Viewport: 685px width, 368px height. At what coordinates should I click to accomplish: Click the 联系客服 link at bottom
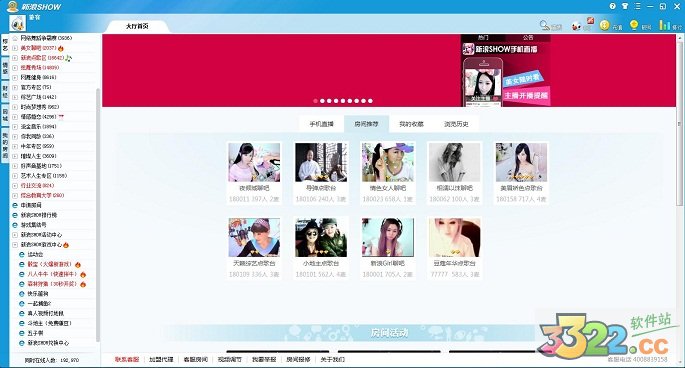point(127,359)
